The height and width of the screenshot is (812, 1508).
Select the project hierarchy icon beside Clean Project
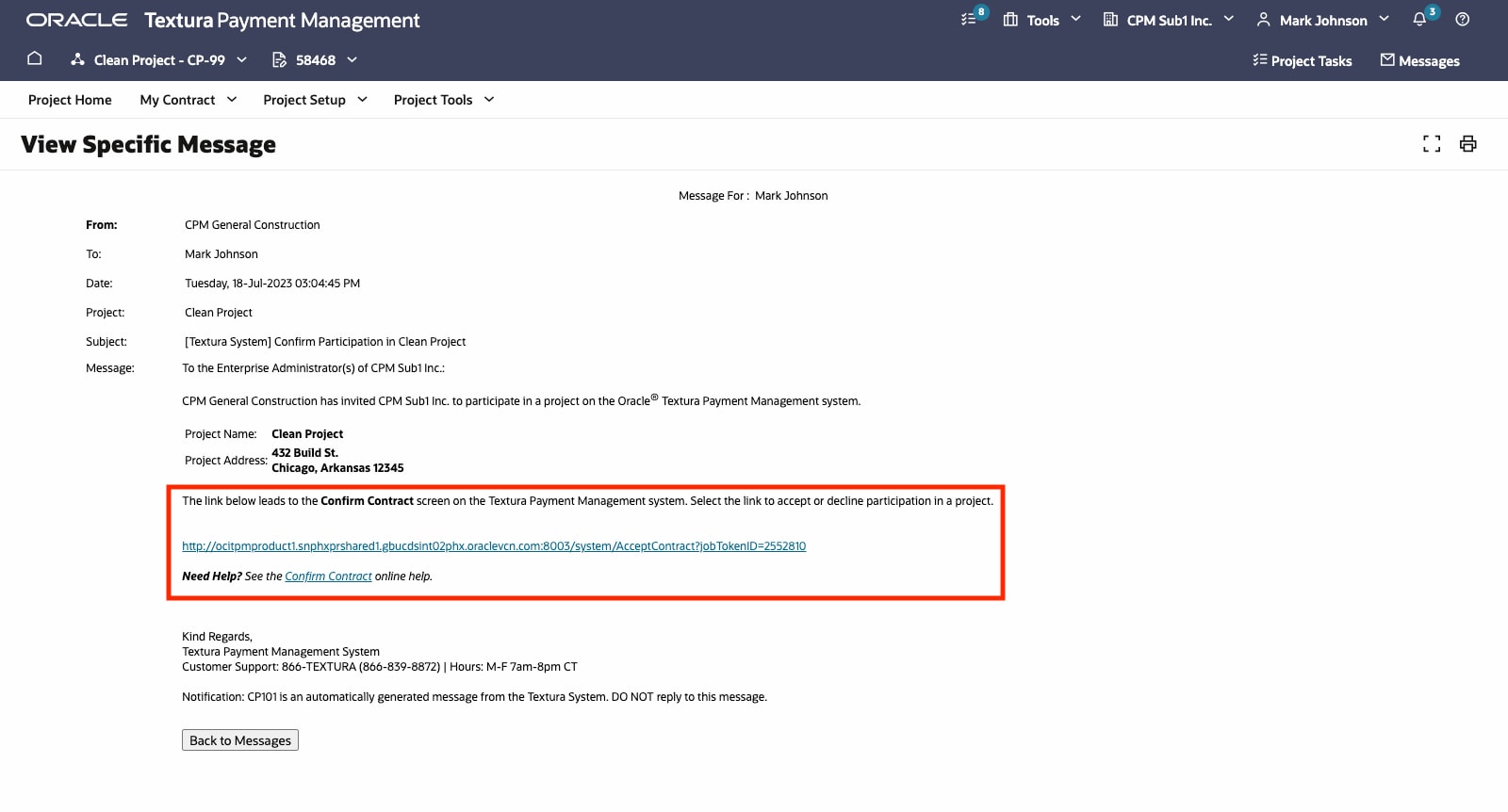point(77,59)
